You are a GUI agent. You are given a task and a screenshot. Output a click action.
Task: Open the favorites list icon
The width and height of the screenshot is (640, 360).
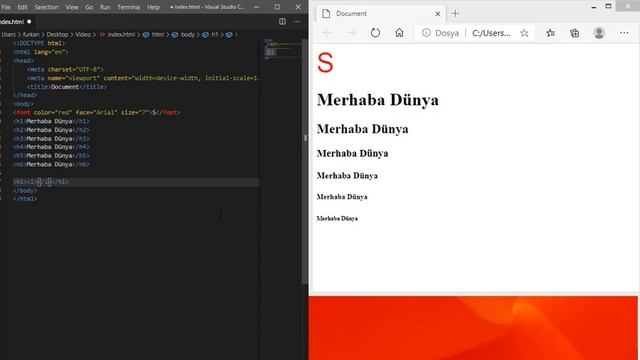tap(550, 33)
